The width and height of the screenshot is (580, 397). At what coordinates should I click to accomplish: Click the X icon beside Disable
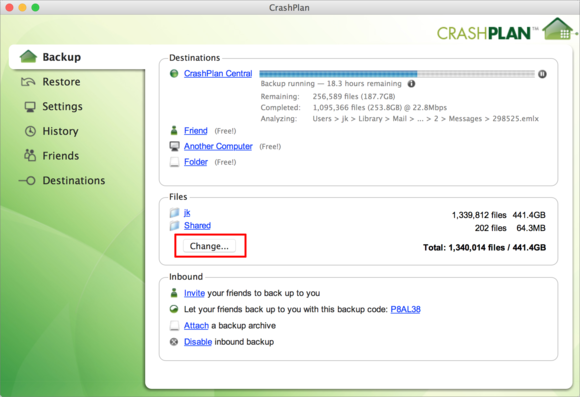click(174, 342)
